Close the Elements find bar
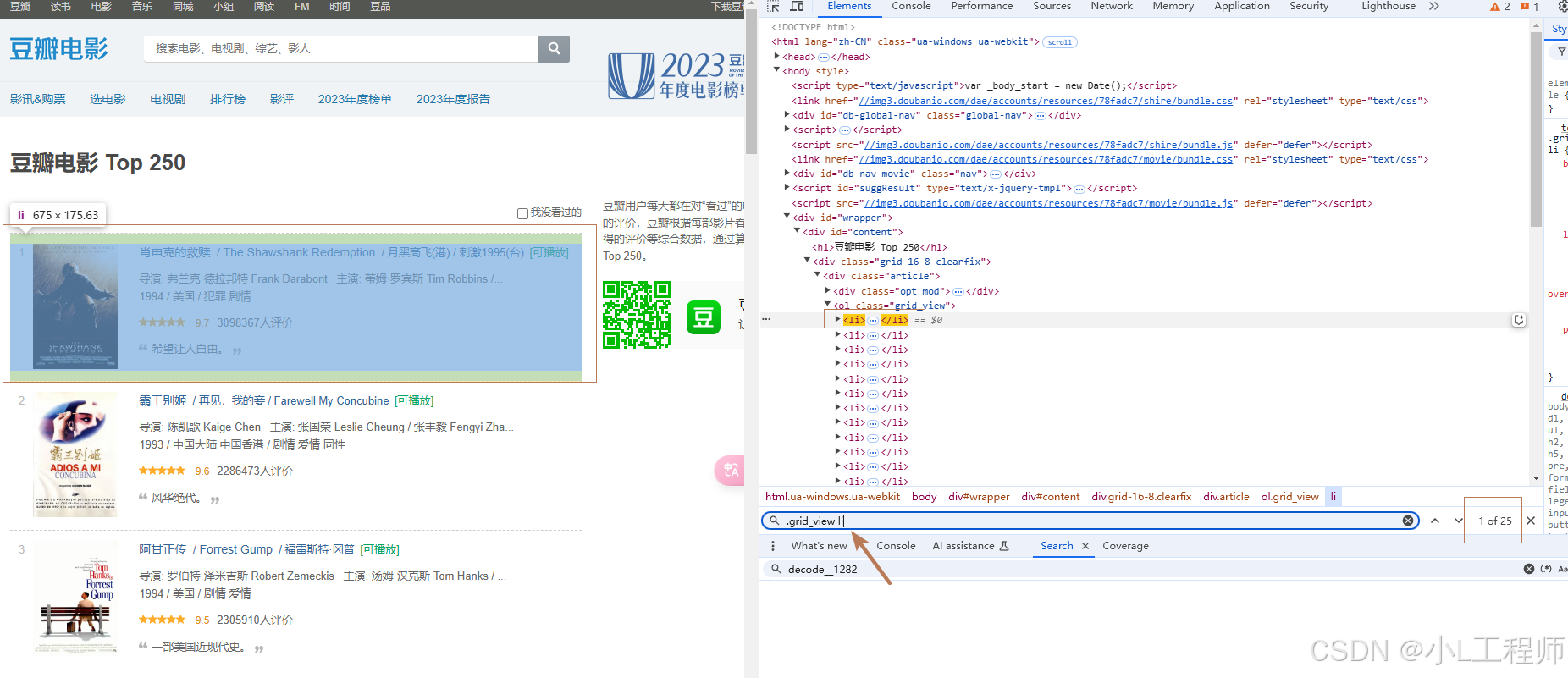The width and height of the screenshot is (1568, 678). tap(1531, 521)
